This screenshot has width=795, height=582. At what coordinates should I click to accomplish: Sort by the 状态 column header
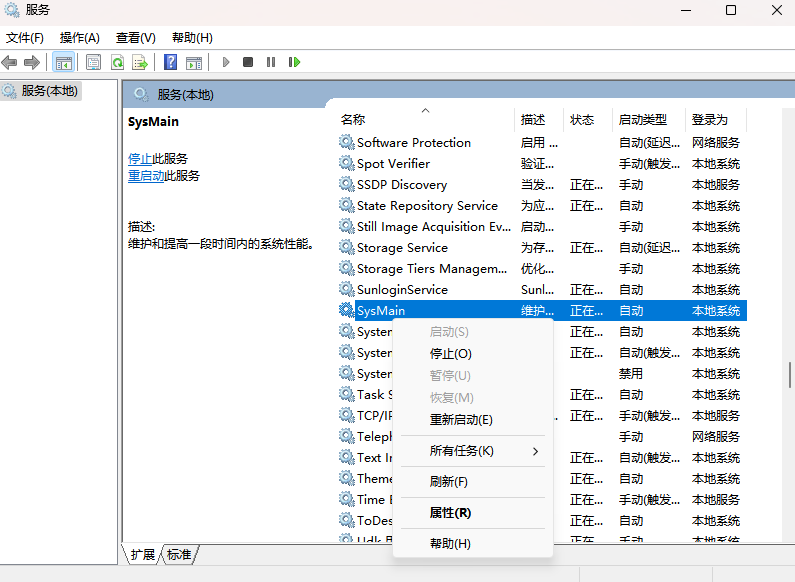(x=588, y=120)
